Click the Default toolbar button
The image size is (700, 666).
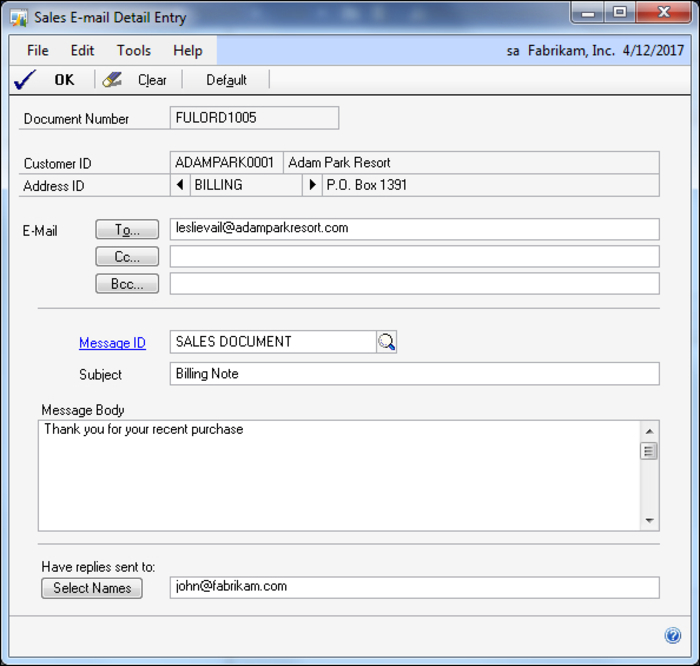click(226, 80)
